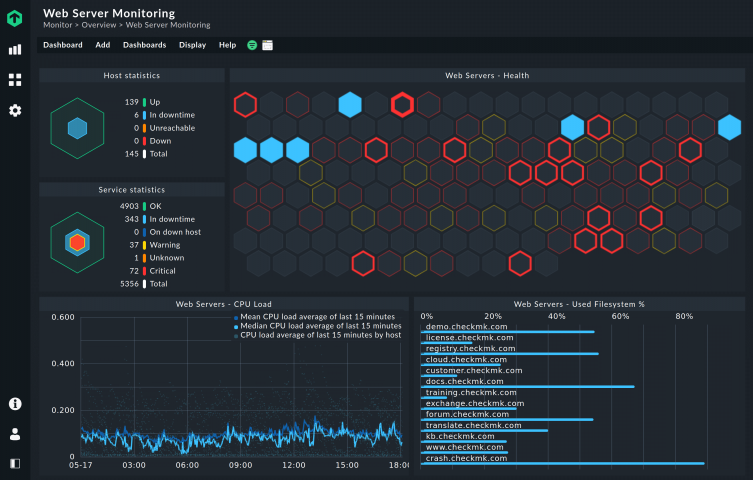Click the Web Servers - CPU Load title
Viewport: 753px width, 480px height.
[223, 304]
